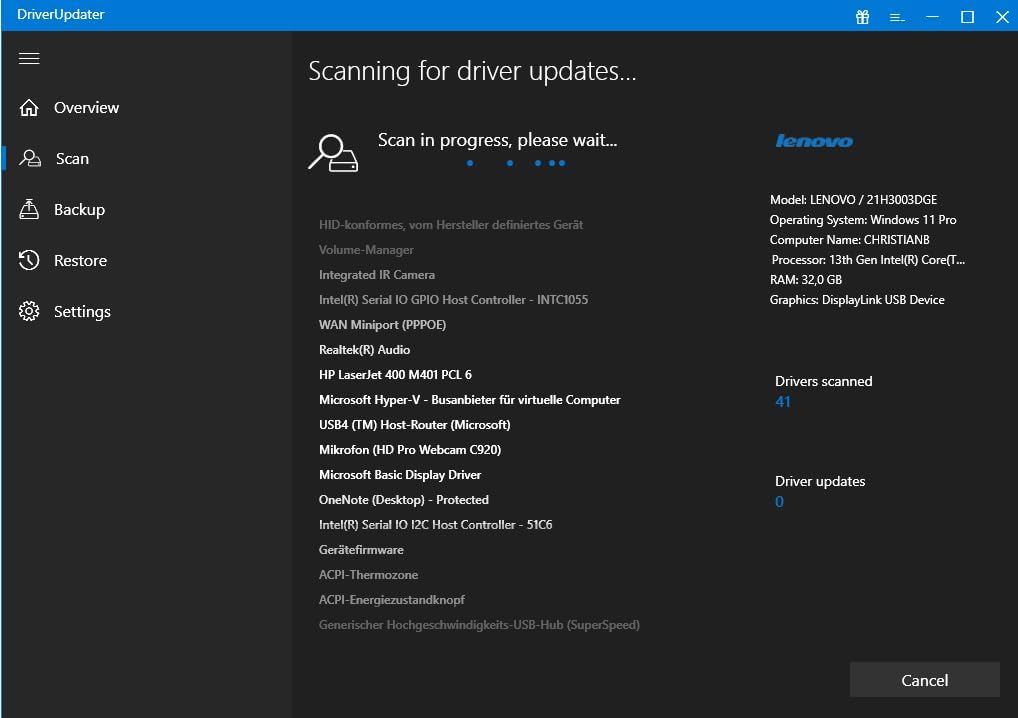The image size is (1018, 718).
Task: Click the Restore clock icon
Action: click(29, 260)
